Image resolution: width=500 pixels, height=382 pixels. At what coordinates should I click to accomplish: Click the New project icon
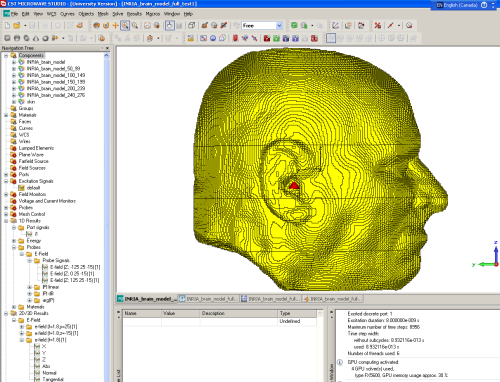point(7,25)
